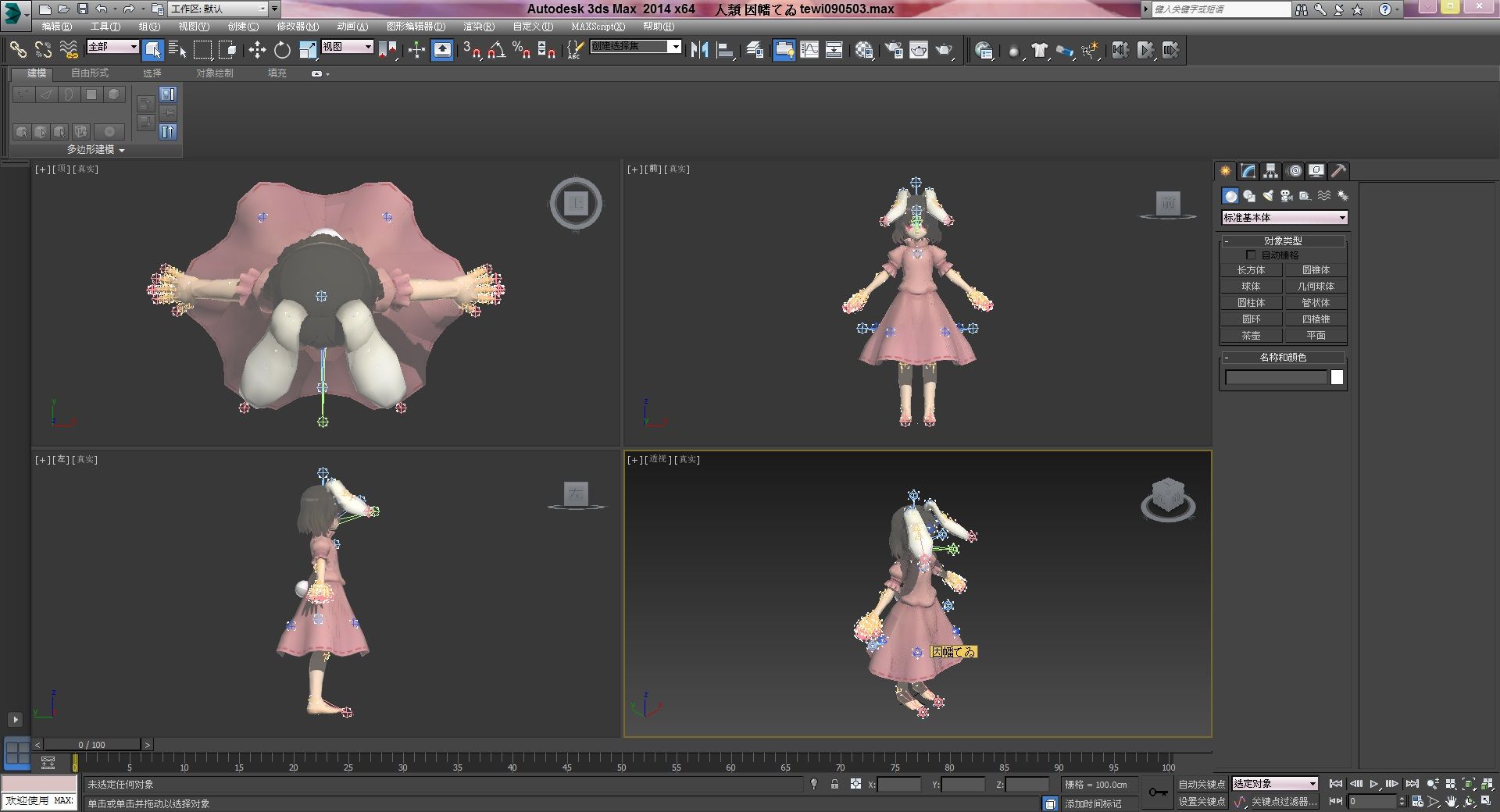
Task: Toggle Spinner Snap on
Action: pos(547,50)
